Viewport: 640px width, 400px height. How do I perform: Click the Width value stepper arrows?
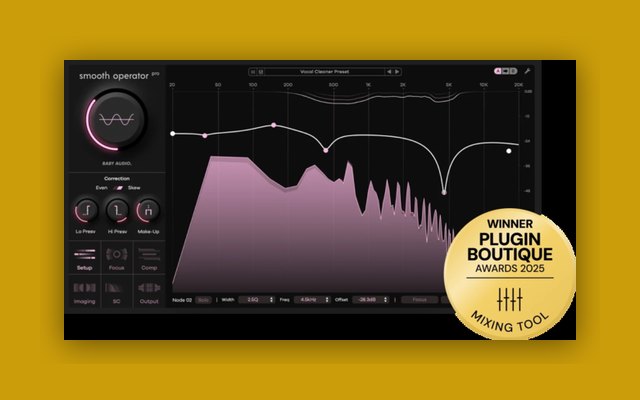[x=271, y=300]
